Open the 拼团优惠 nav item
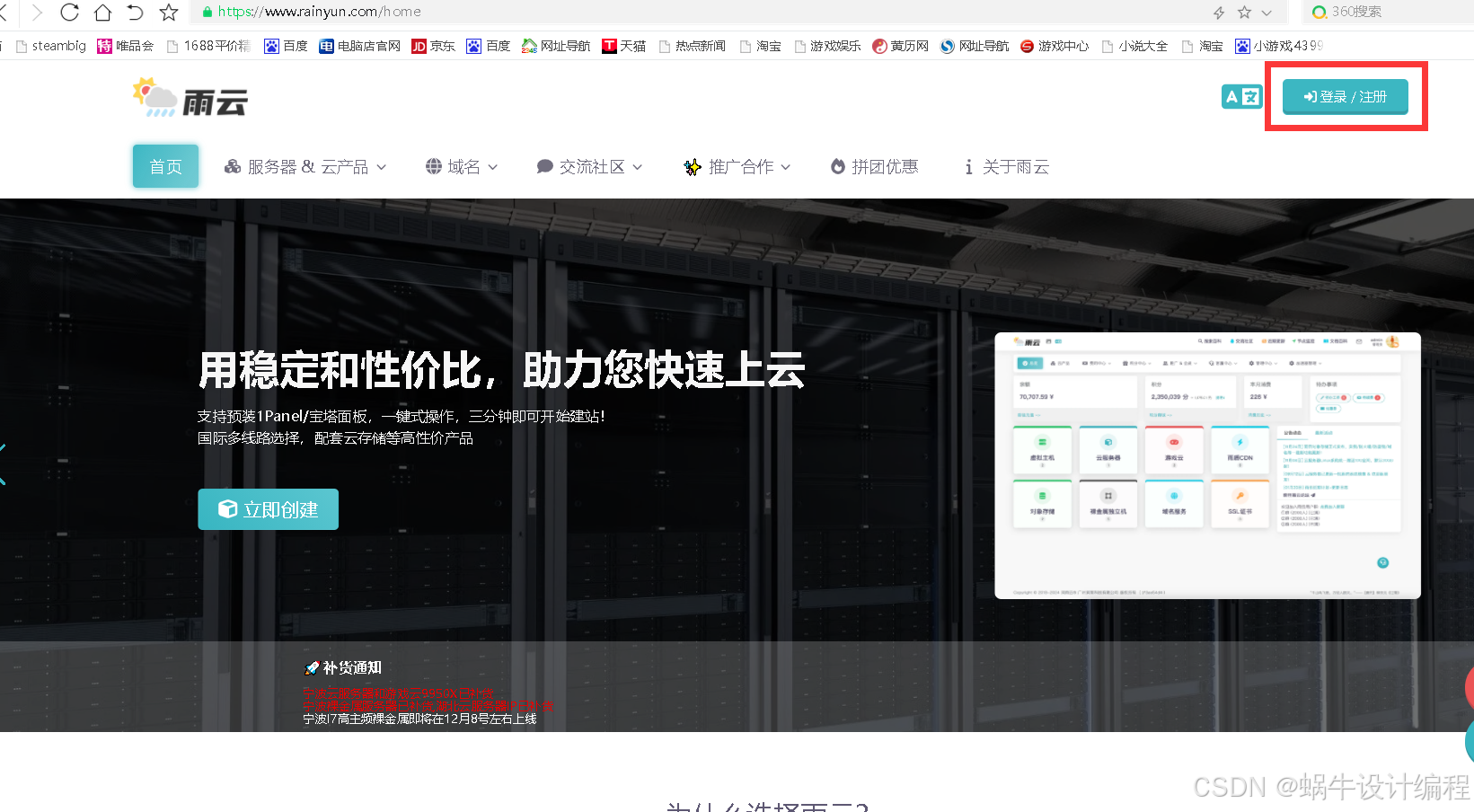This screenshot has width=1474, height=812. click(x=875, y=166)
